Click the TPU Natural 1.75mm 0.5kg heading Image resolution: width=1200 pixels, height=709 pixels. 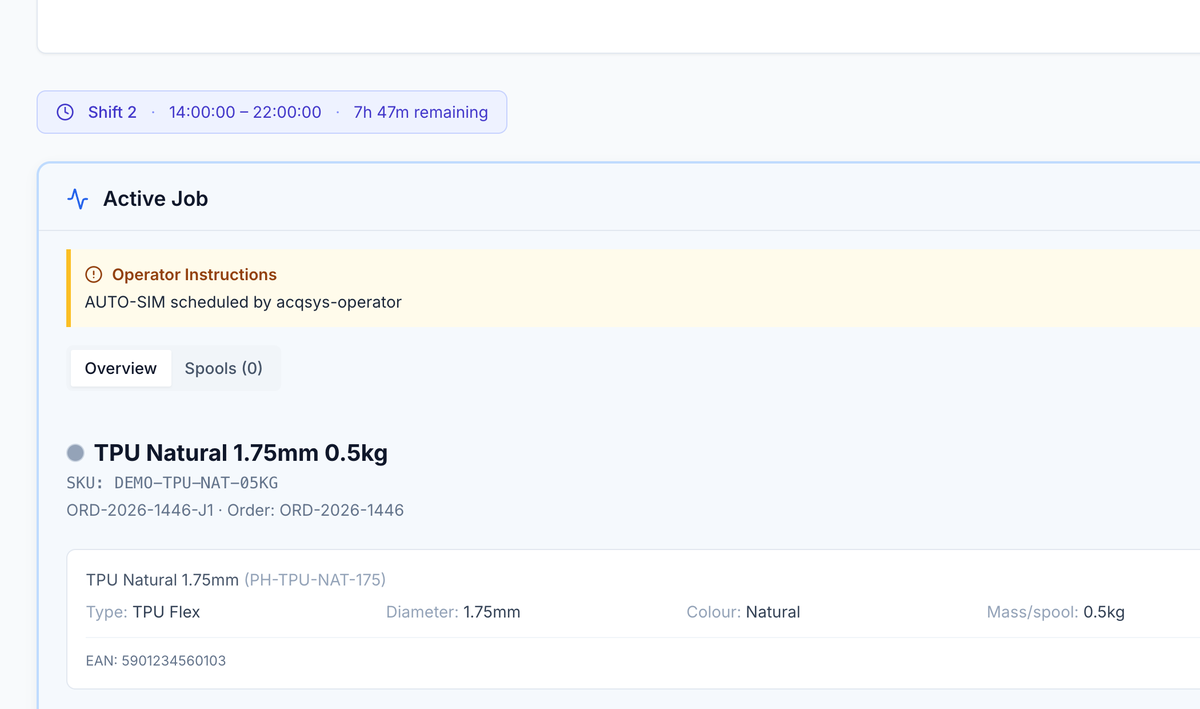[x=241, y=453]
